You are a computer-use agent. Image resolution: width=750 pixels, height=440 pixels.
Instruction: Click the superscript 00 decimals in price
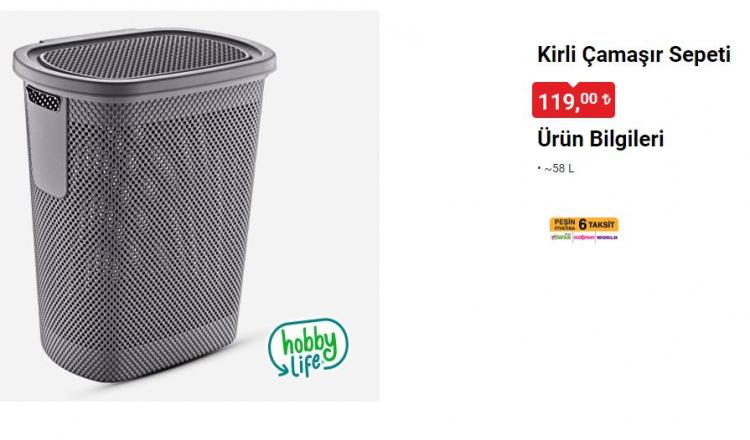[588, 99]
